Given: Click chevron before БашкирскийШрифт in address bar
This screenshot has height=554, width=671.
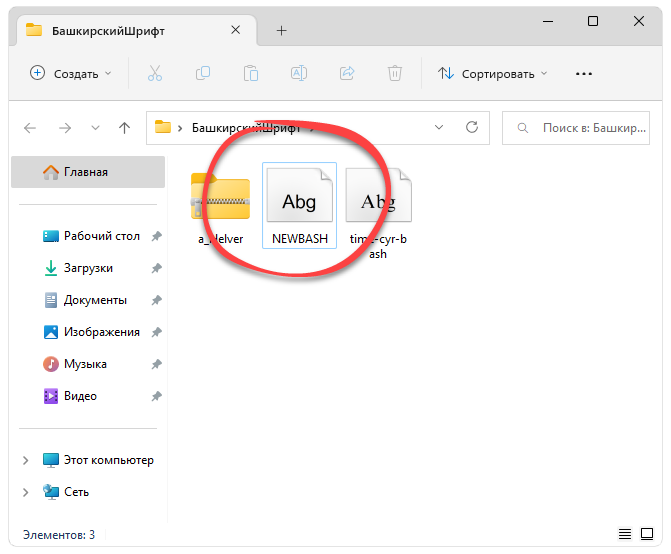Looking at the screenshot, I should [180, 128].
